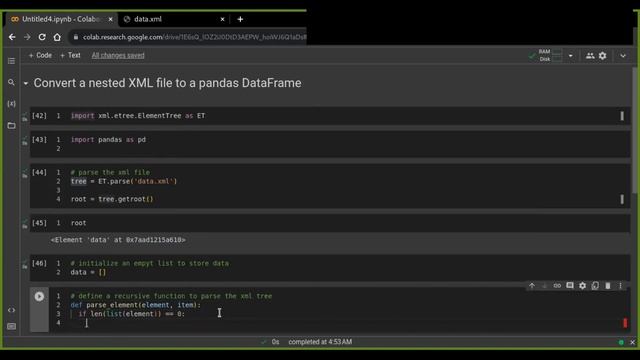Open cell editor settings gear
640x360 pixels.
582,286
